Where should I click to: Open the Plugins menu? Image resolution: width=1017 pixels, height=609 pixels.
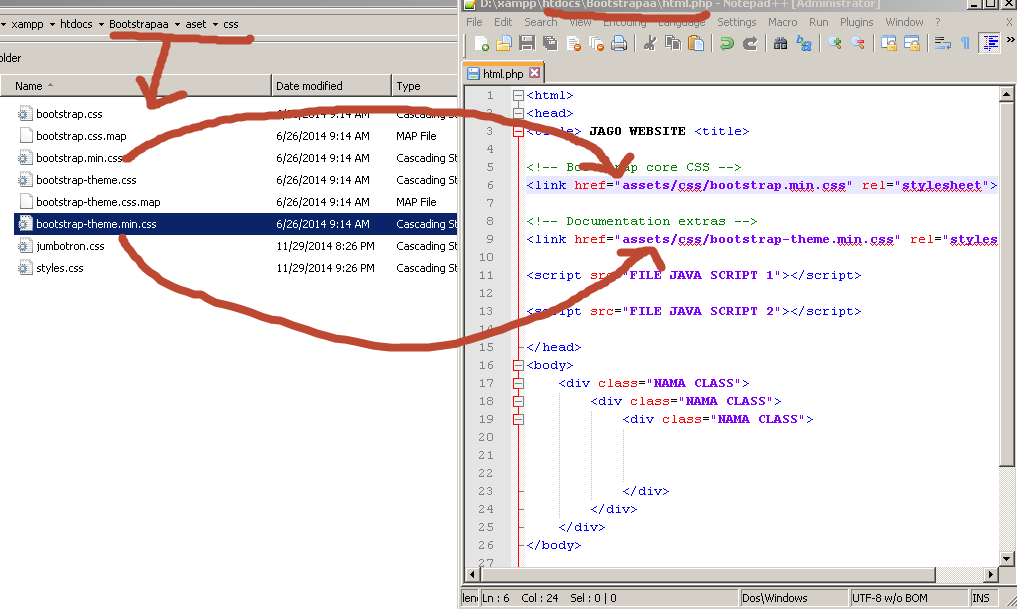click(x=856, y=21)
